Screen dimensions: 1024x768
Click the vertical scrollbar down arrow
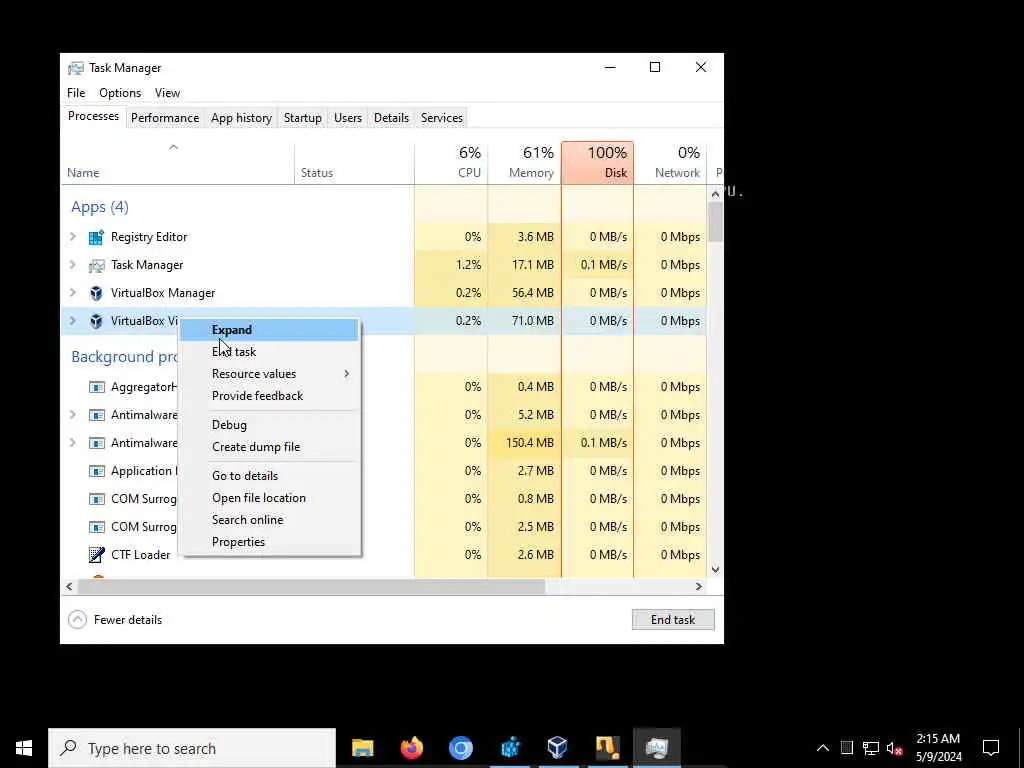(x=715, y=570)
